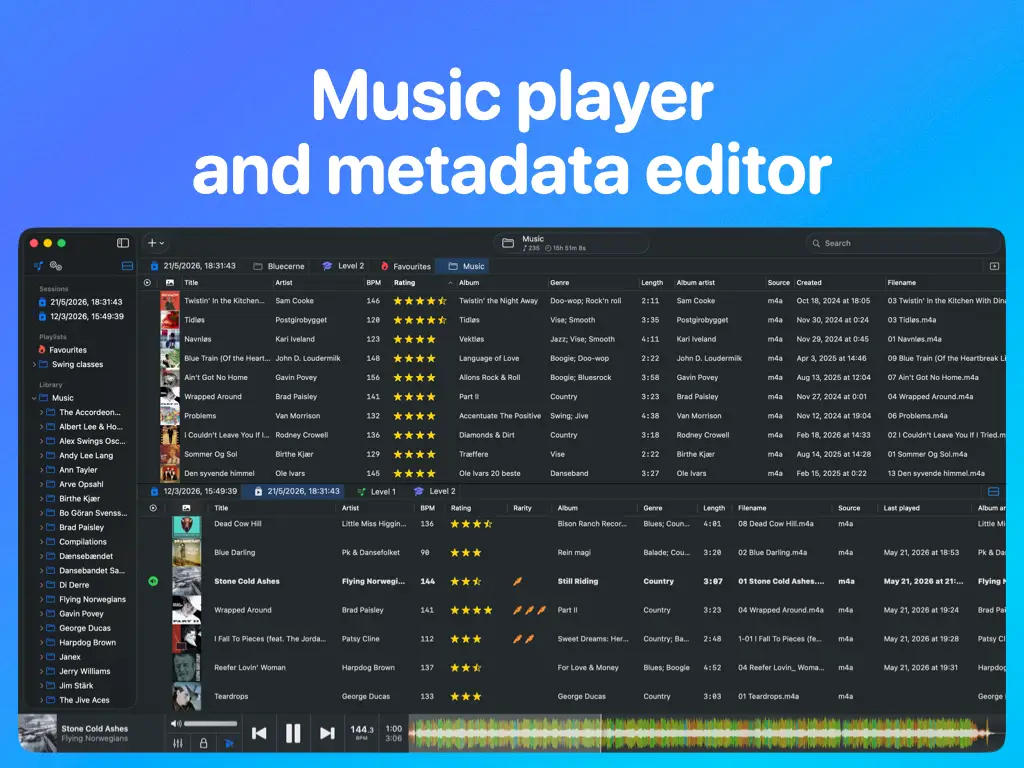Click the lower table artwork column icon
The height and width of the screenshot is (768, 1024).
187,508
